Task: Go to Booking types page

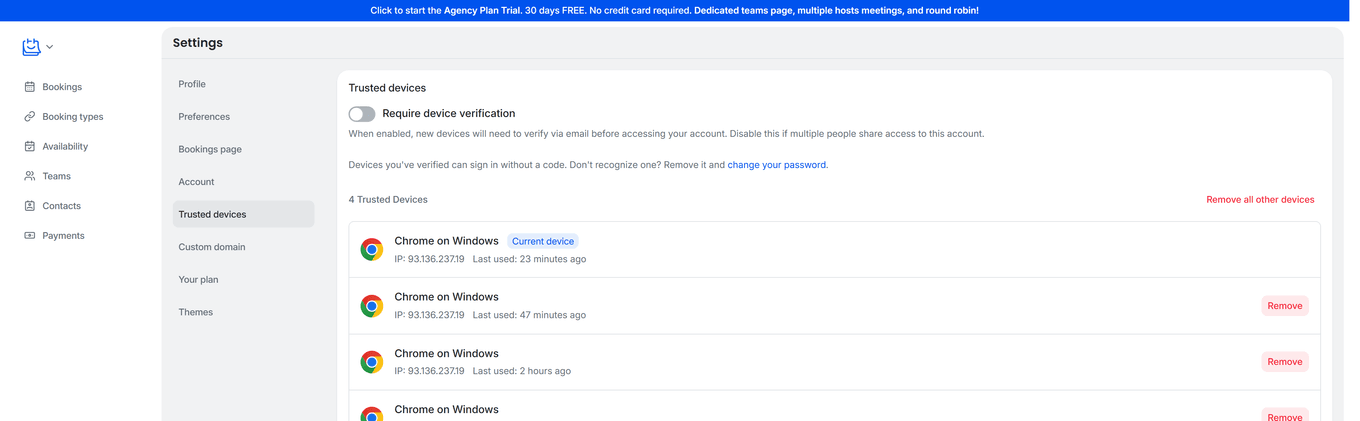Action: point(73,117)
